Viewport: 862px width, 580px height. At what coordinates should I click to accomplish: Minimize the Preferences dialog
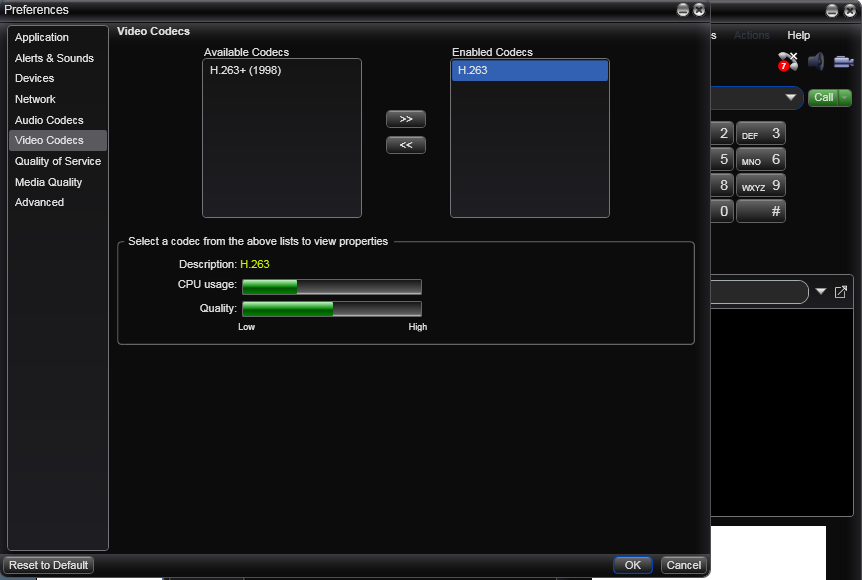[682, 10]
